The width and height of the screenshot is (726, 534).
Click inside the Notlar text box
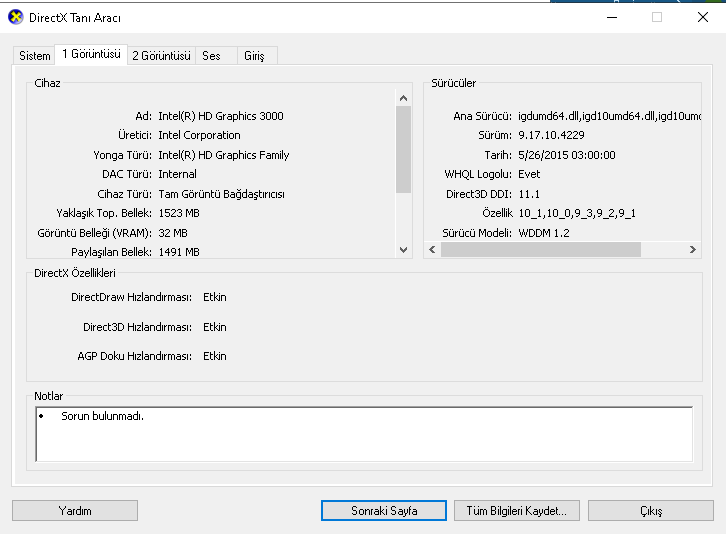pyautogui.click(x=364, y=434)
